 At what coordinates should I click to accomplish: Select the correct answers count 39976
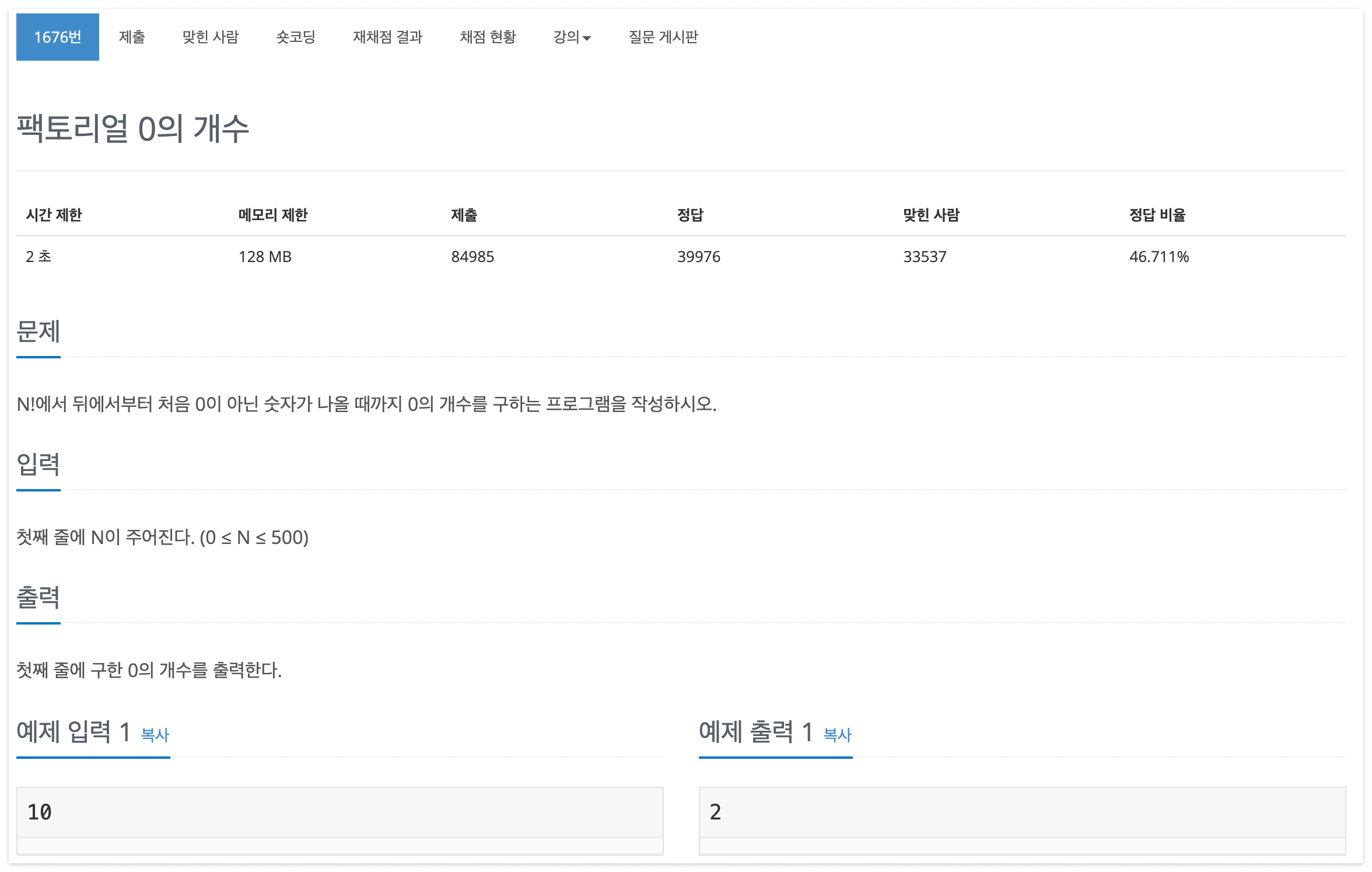coord(699,257)
